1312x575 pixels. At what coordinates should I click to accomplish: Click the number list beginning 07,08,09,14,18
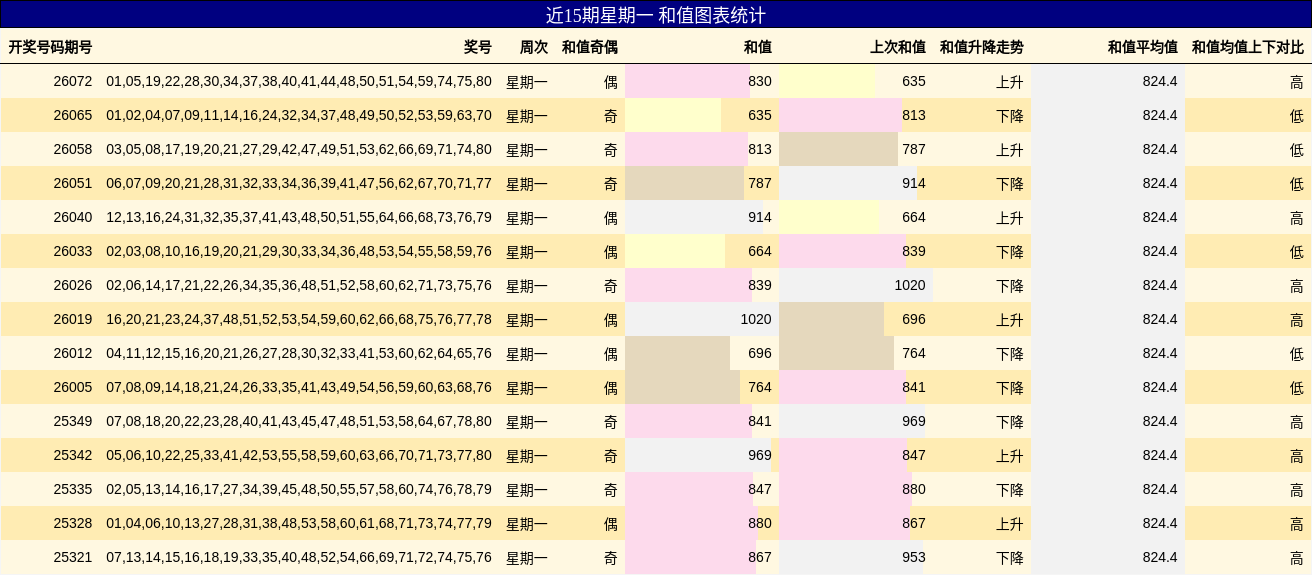(299, 387)
